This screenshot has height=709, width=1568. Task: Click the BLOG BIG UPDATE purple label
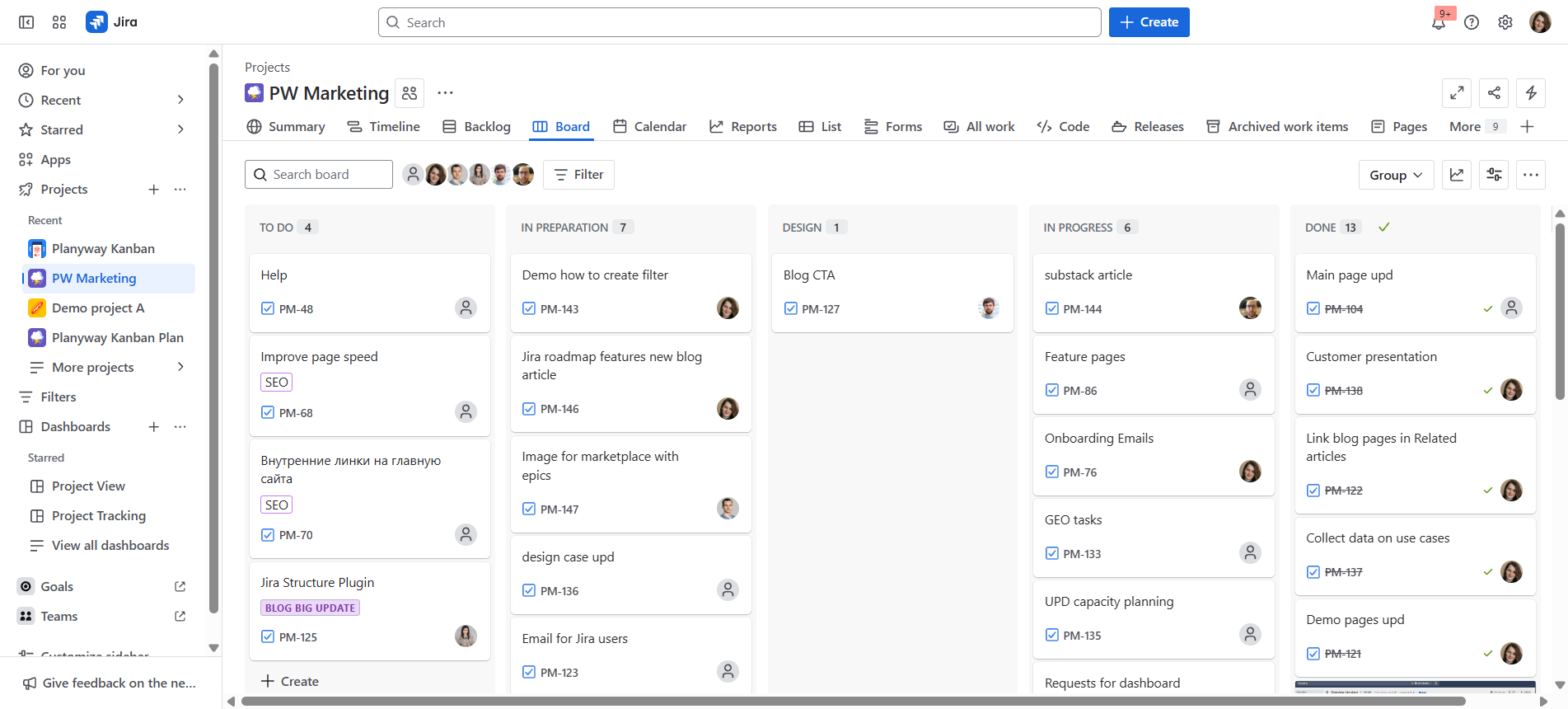coord(310,608)
